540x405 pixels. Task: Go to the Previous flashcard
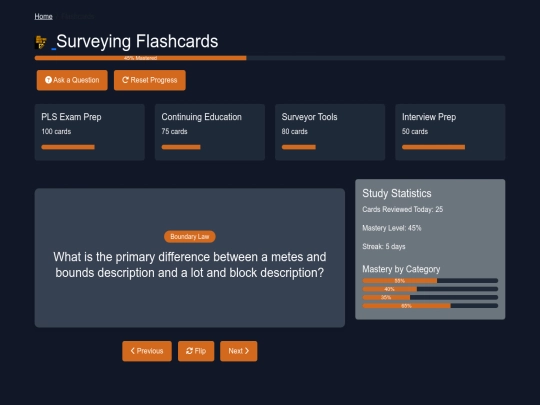pyautogui.click(x=147, y=351)
